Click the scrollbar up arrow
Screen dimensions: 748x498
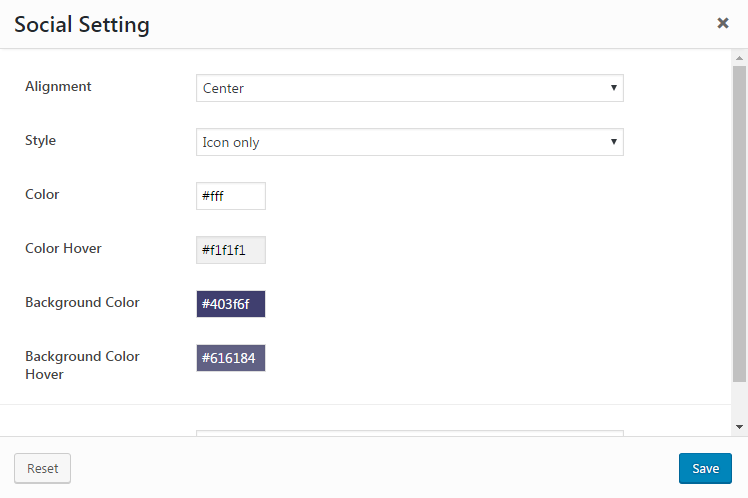pyautogui.click(x=740, y=59)
